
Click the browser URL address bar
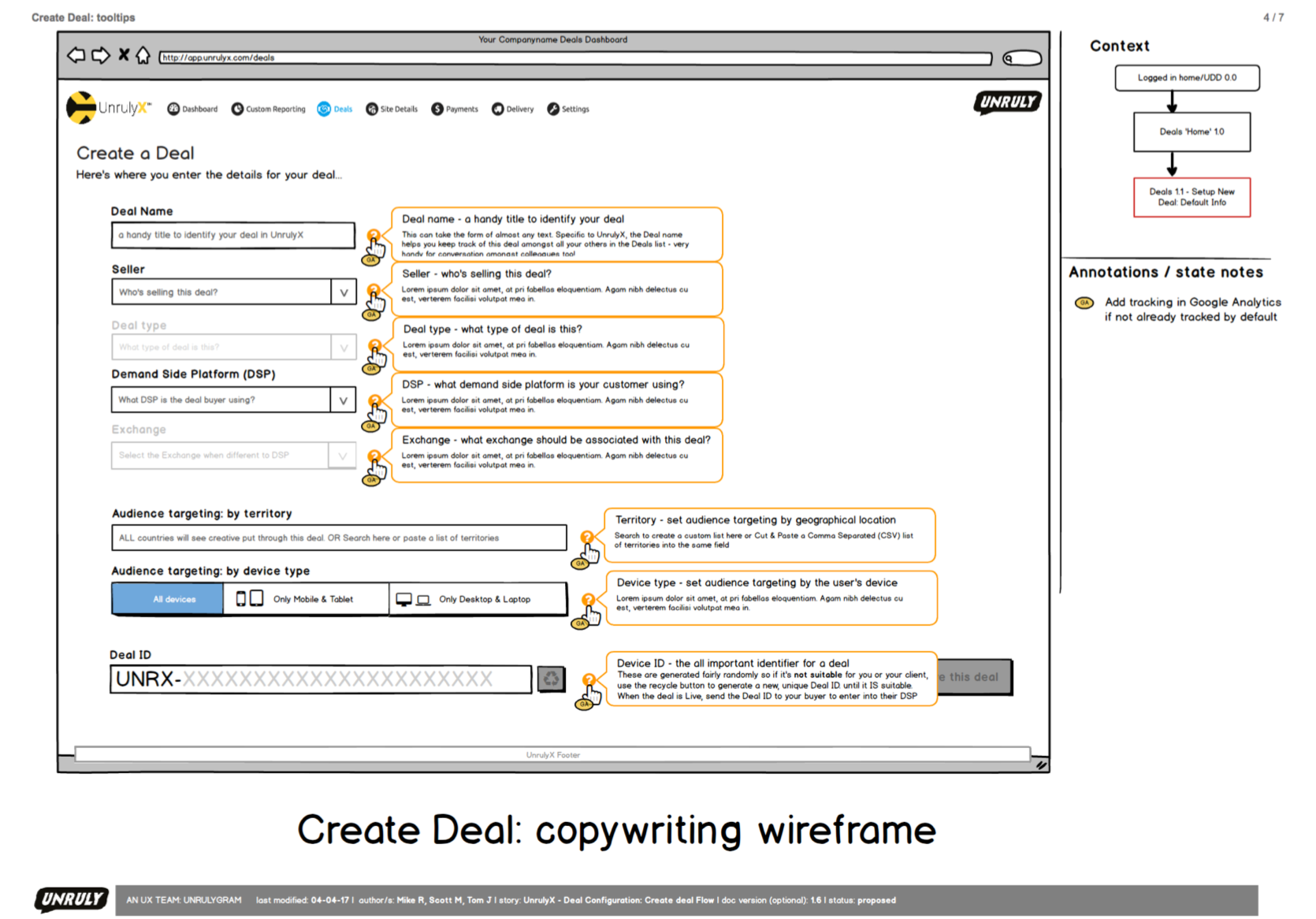(x=575, y=58)
